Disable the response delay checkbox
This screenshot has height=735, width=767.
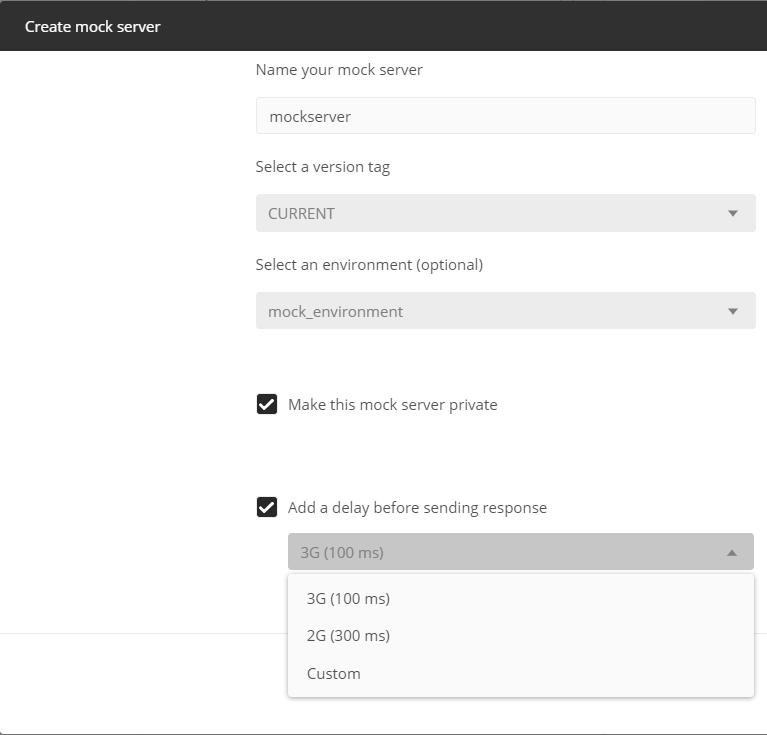267,507
